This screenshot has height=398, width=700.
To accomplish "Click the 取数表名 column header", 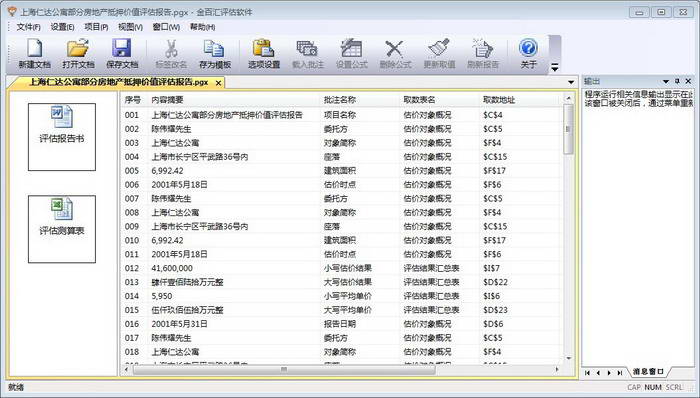I will [x=440, y=100].
